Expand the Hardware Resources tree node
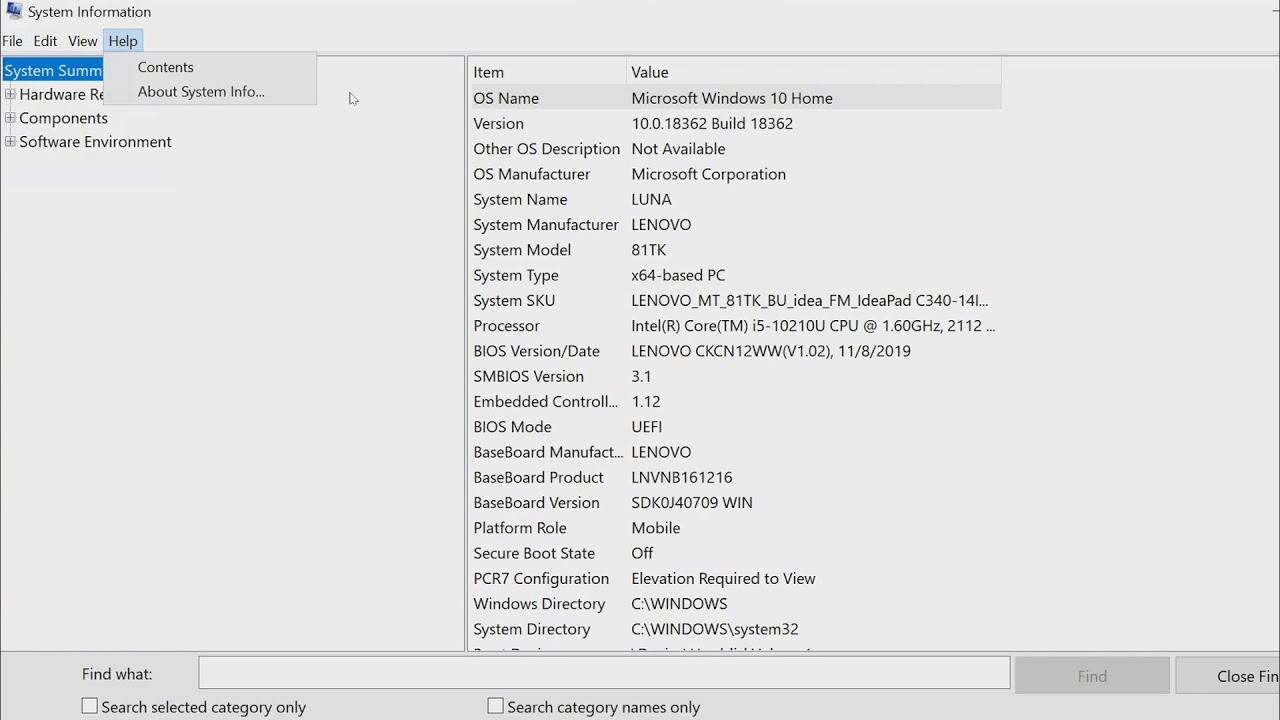The image size is (1280, 720). [10, 94]
